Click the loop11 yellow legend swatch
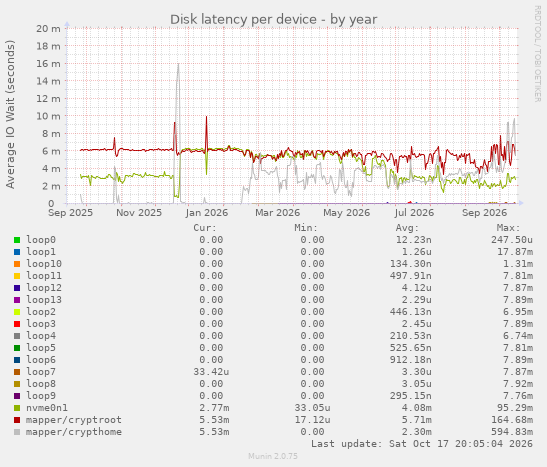547x467 pixels. point(17,276)
